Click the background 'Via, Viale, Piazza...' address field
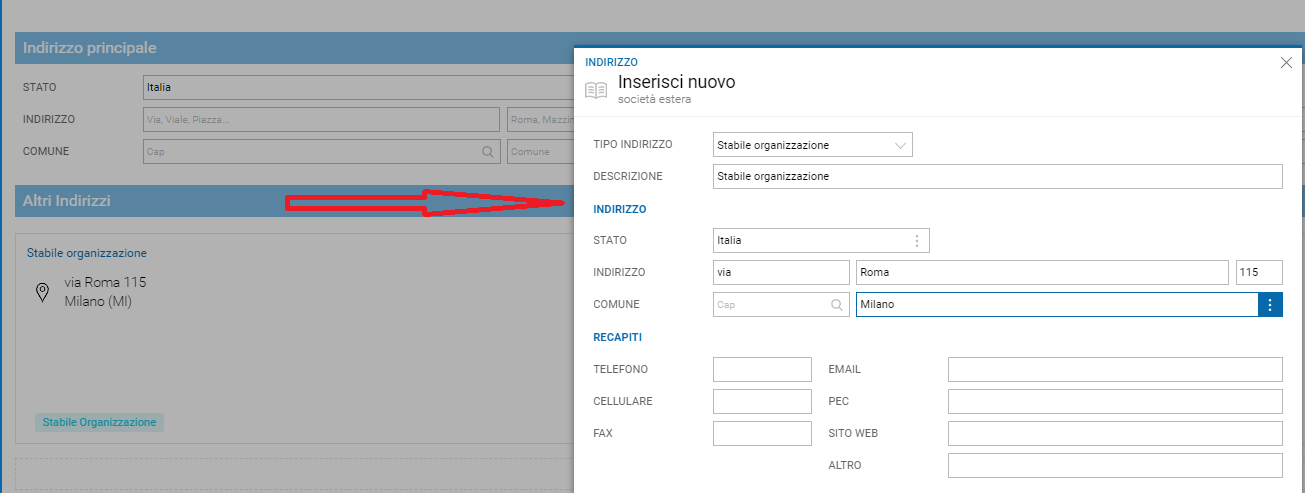1305x493 pixels. coord(321,120)
